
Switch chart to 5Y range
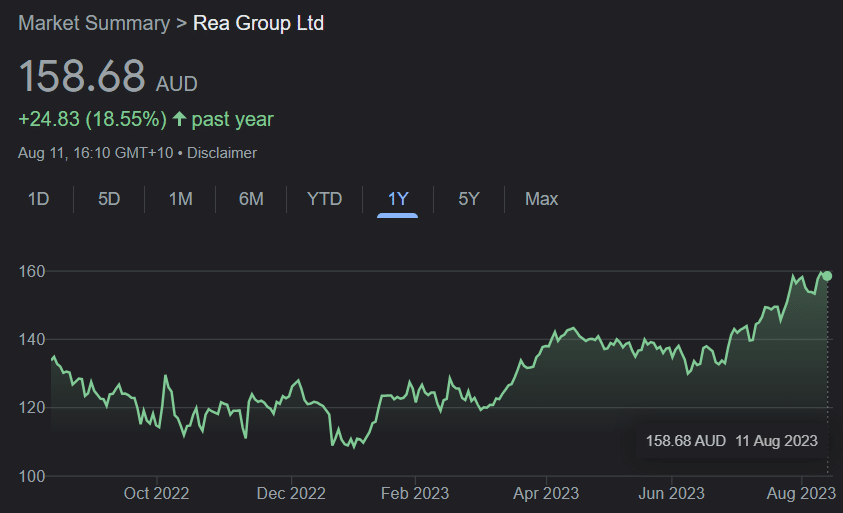point(468,199)
